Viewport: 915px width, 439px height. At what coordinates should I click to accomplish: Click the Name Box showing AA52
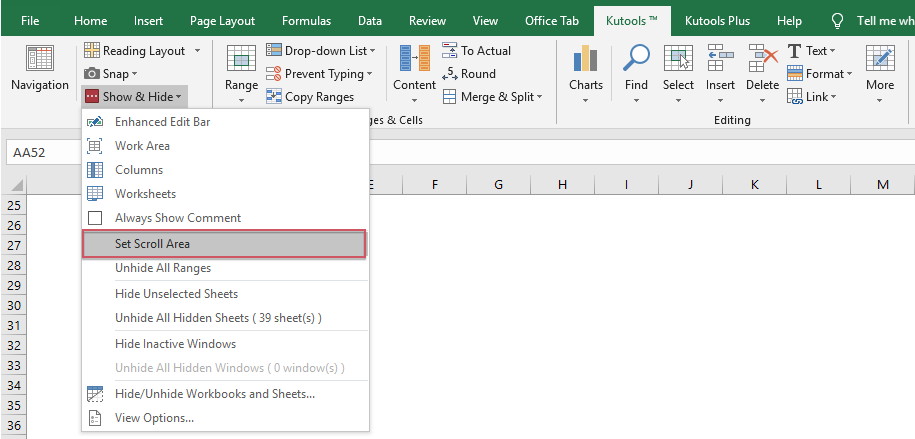(42, 153)
